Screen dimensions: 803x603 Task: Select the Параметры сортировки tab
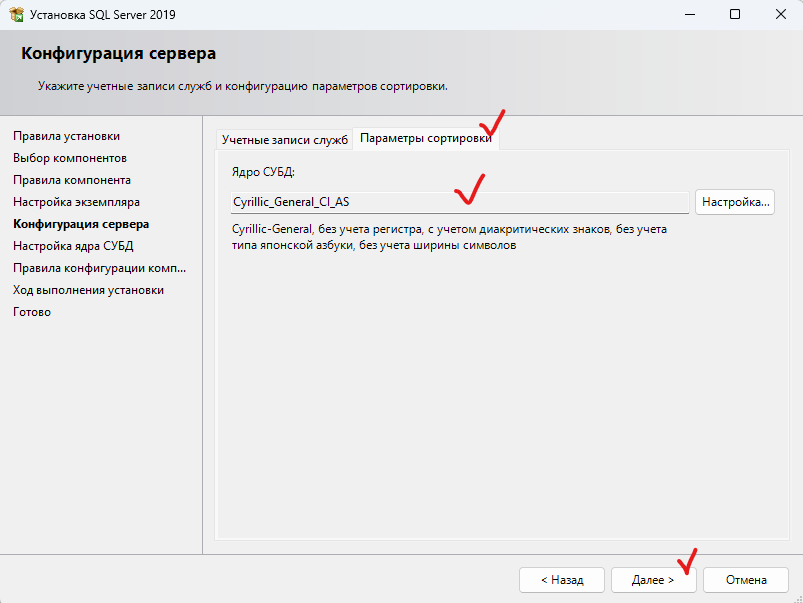tap(426, 138)
